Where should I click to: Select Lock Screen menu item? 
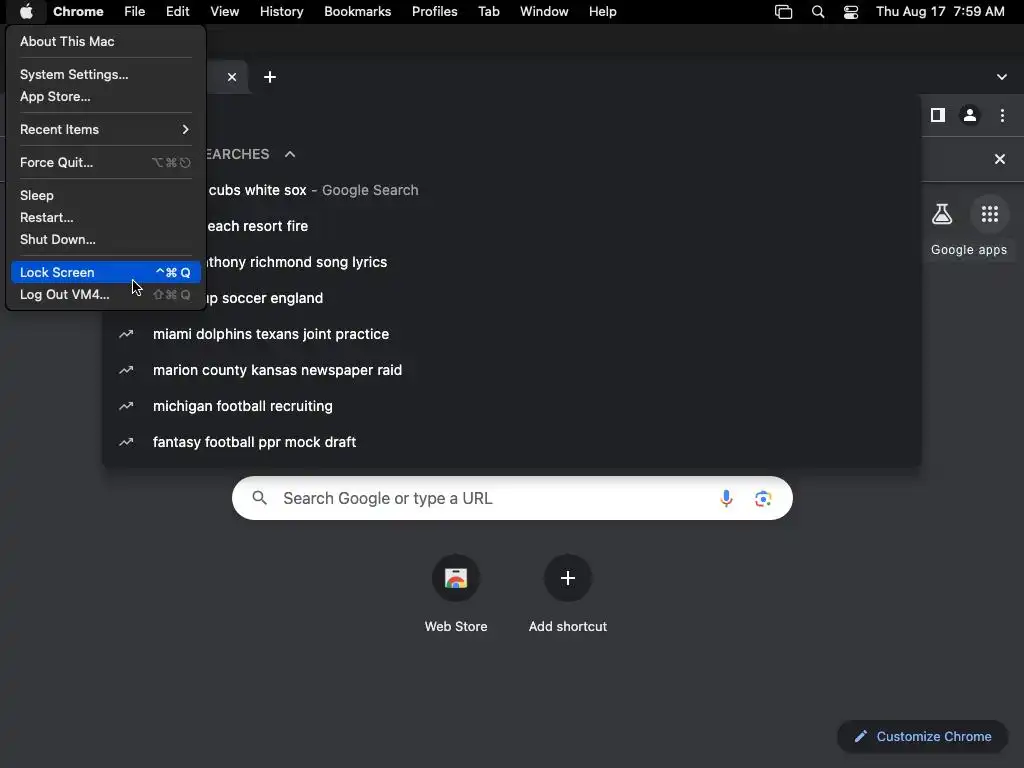coord(105,272)
